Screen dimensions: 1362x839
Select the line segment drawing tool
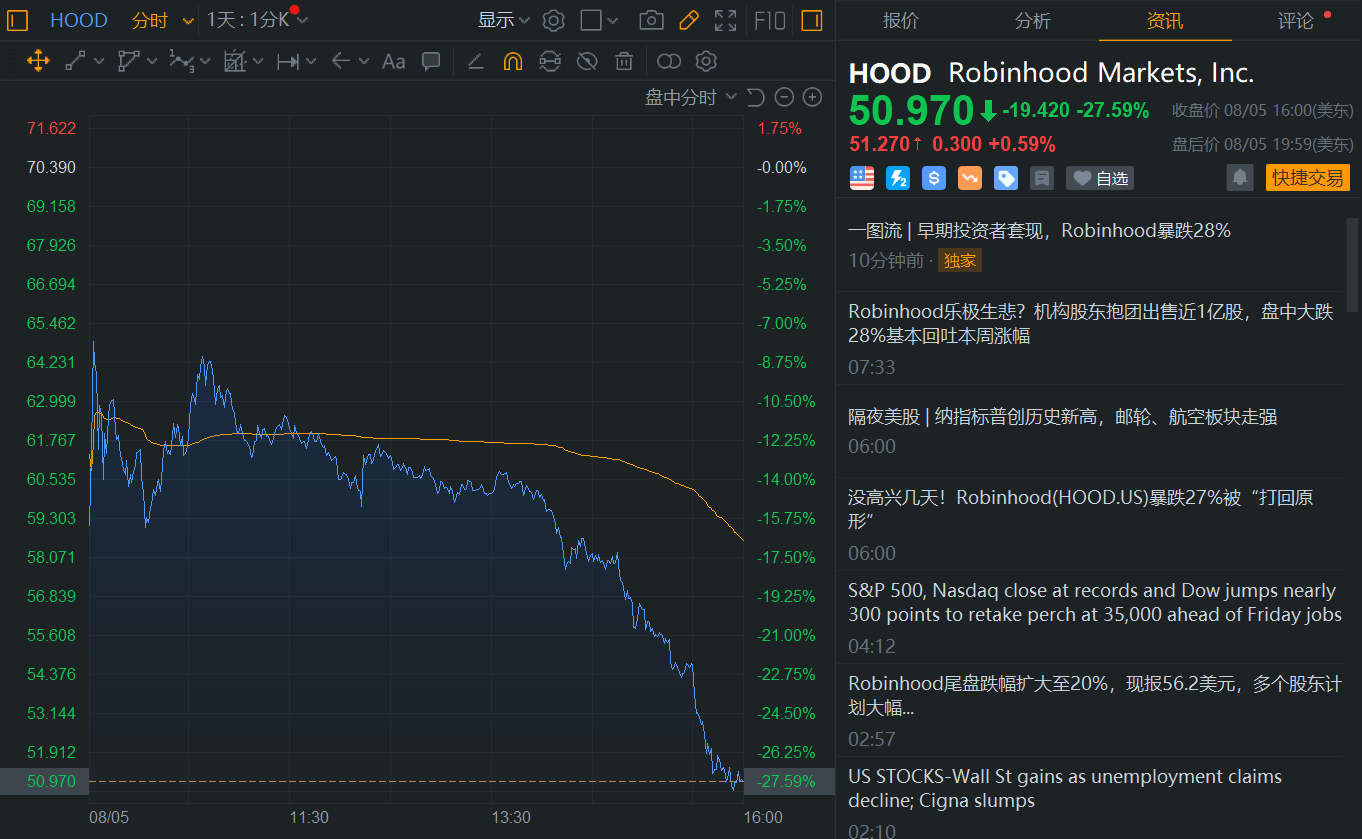click(x=75, y=61)
